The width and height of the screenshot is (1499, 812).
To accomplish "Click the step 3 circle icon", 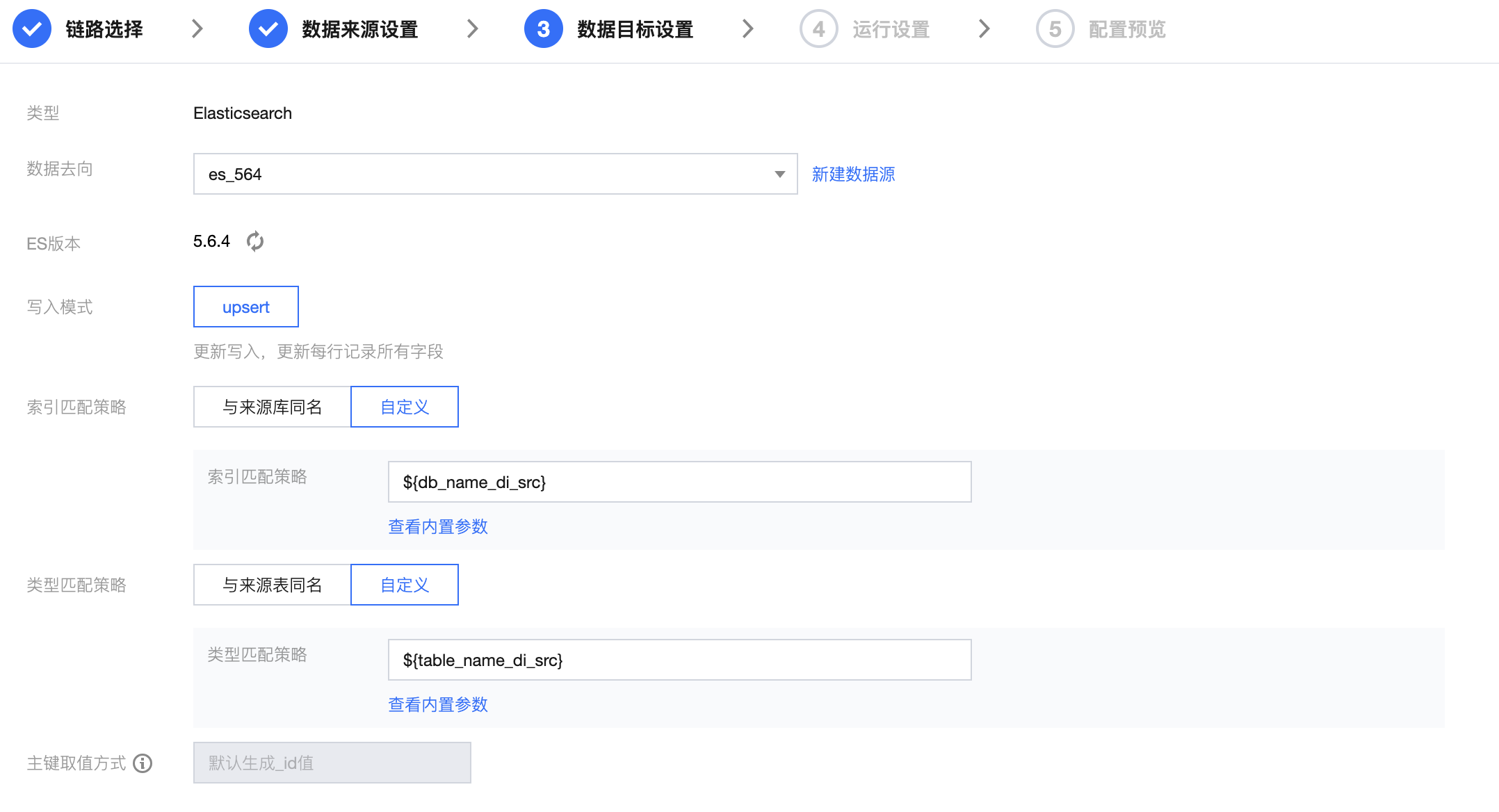I will click(543, 29).
